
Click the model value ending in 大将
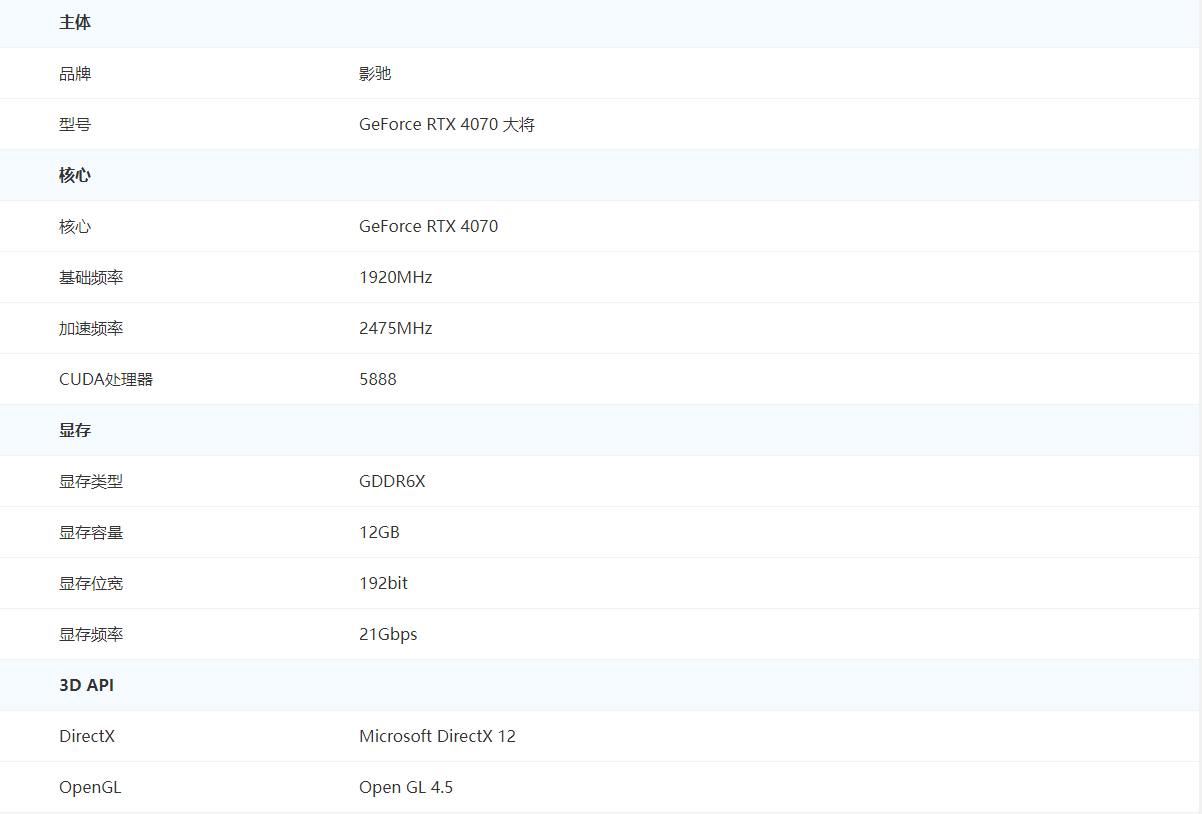(447, 124)
